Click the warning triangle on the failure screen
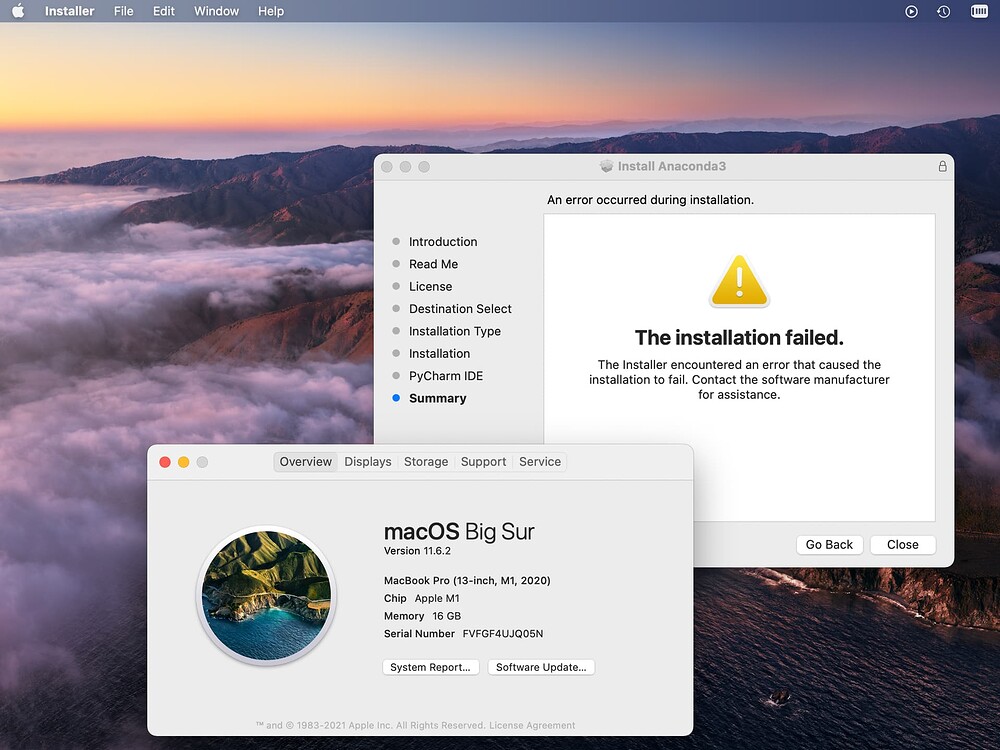This screenshot has width=1000, height=750. pyautogui.click(x=739, y=281)
